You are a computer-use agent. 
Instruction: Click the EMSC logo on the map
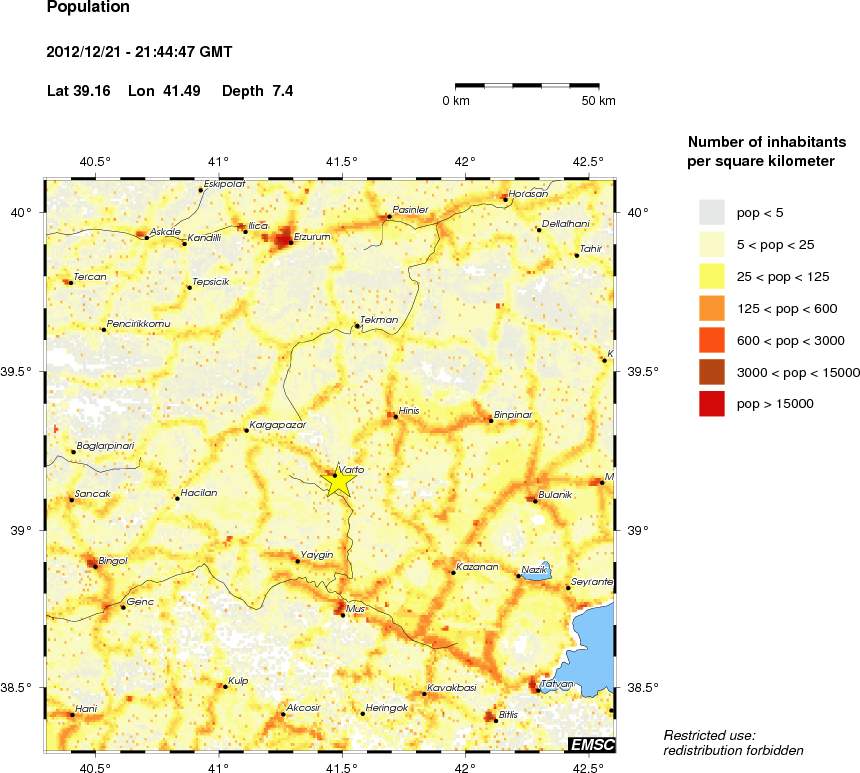click(591, 745)
